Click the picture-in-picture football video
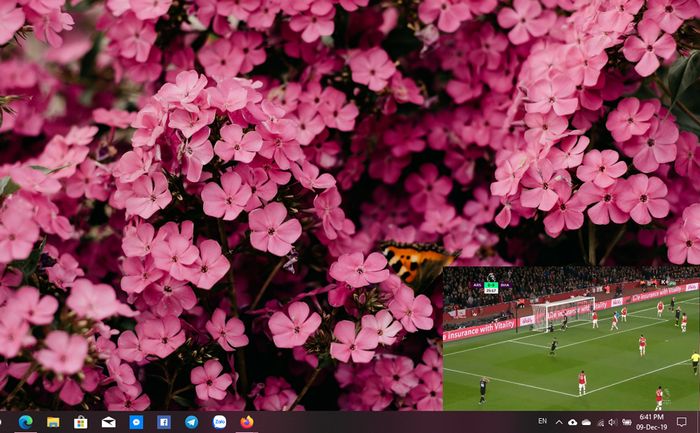 [571, 338]
